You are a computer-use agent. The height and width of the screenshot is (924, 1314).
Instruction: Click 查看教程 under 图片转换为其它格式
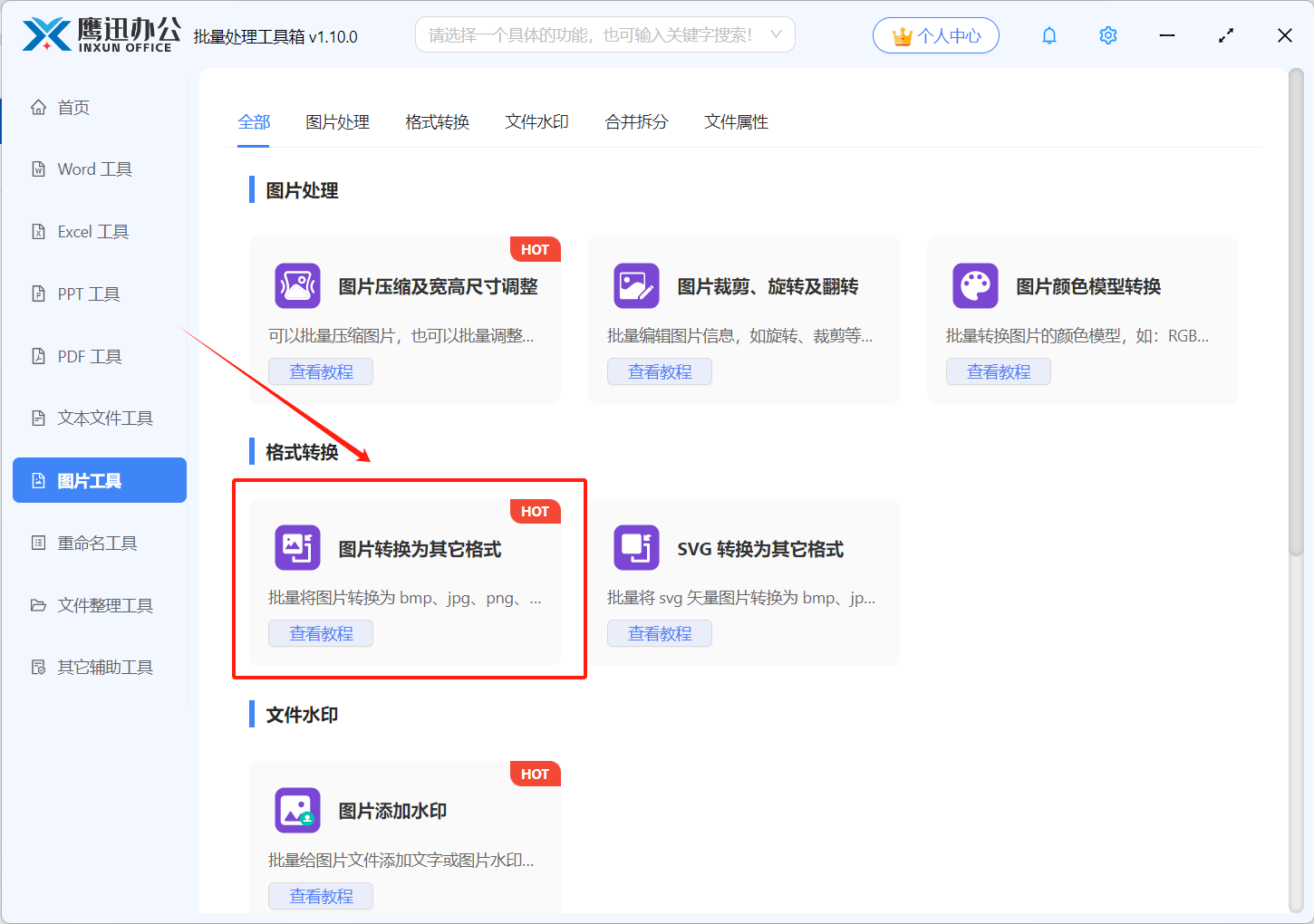click(x=321, y=632)
